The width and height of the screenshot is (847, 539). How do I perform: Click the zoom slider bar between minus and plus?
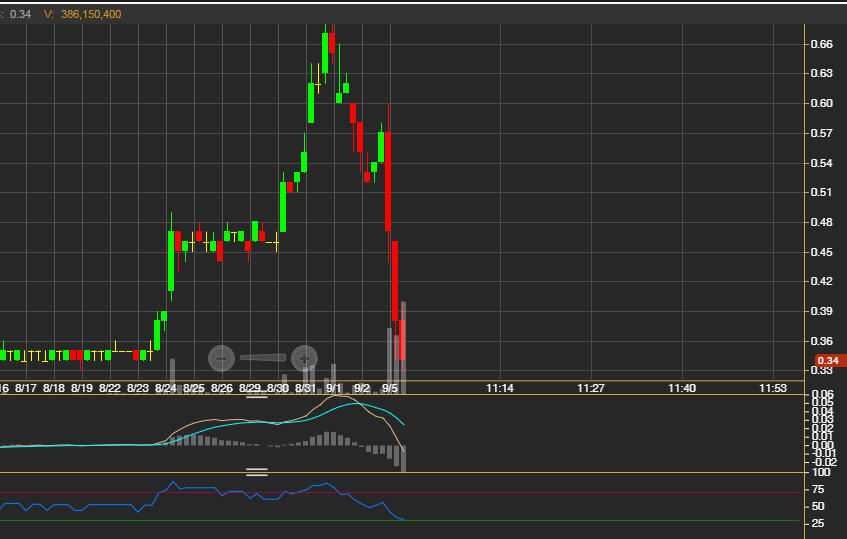(263, 358)
